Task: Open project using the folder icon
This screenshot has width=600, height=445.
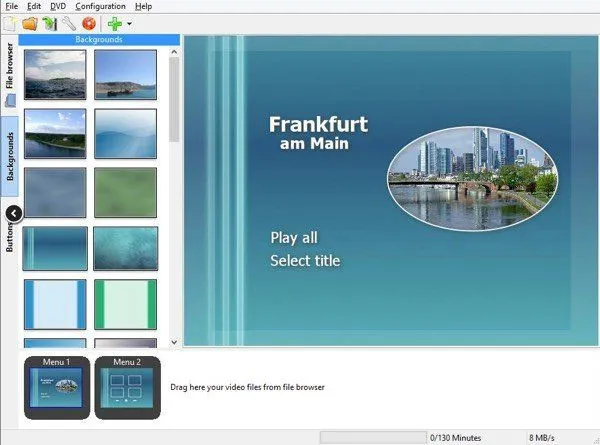Action: tap(29, 23)
